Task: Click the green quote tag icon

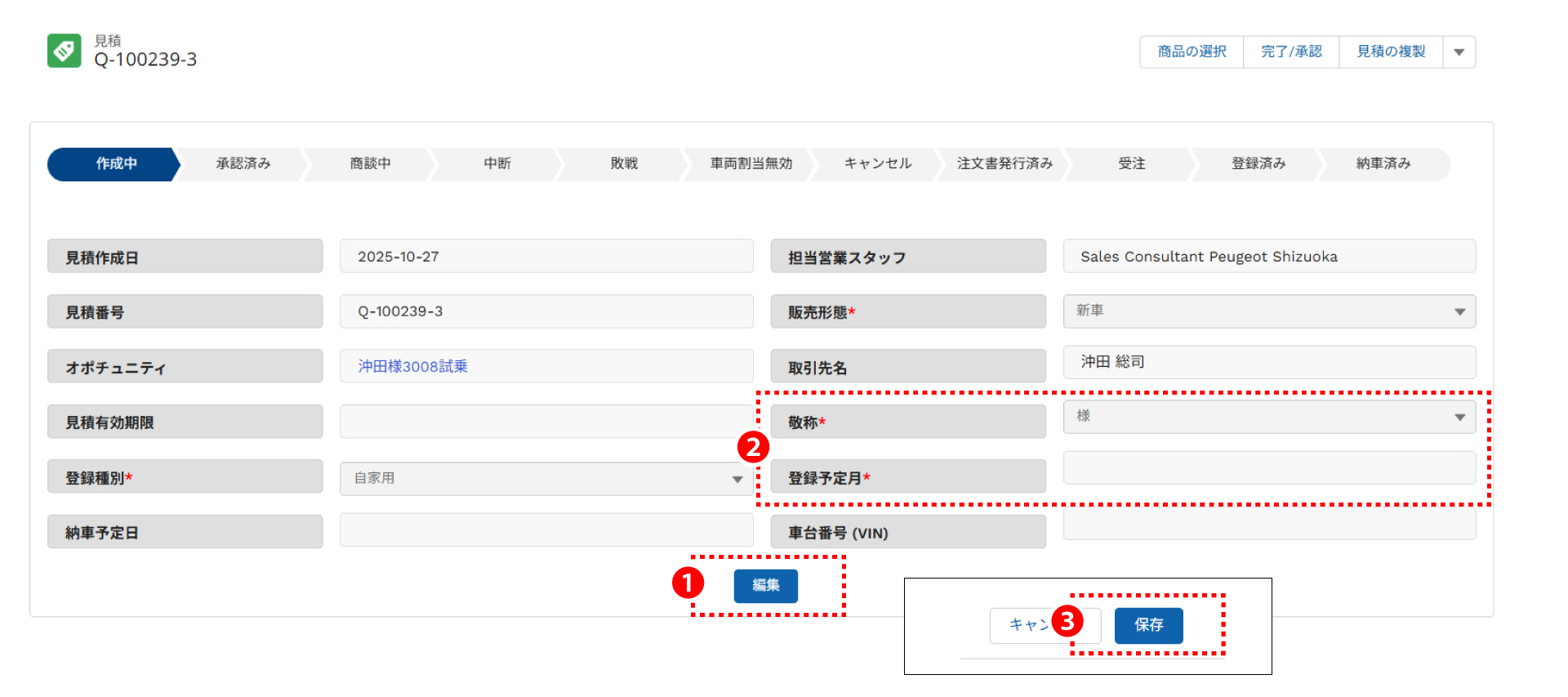Action: (64, 51)
